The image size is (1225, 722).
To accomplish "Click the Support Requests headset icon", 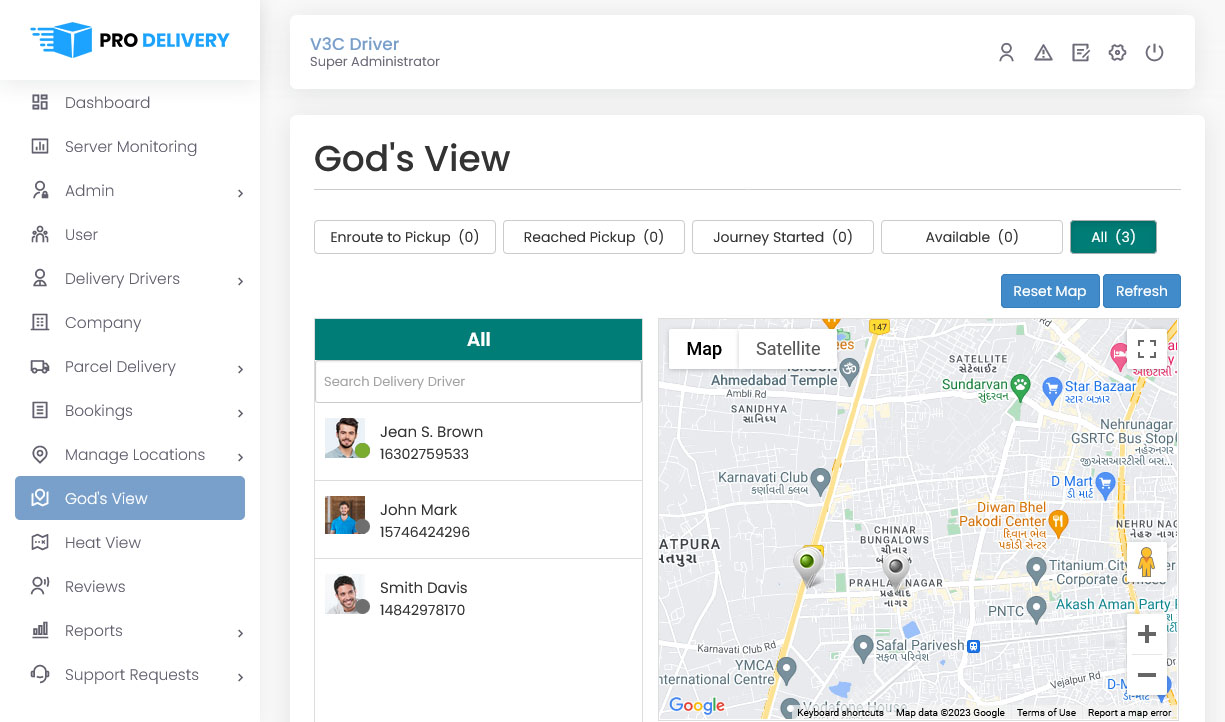I will pyautogui.click(x=40, y=674).
